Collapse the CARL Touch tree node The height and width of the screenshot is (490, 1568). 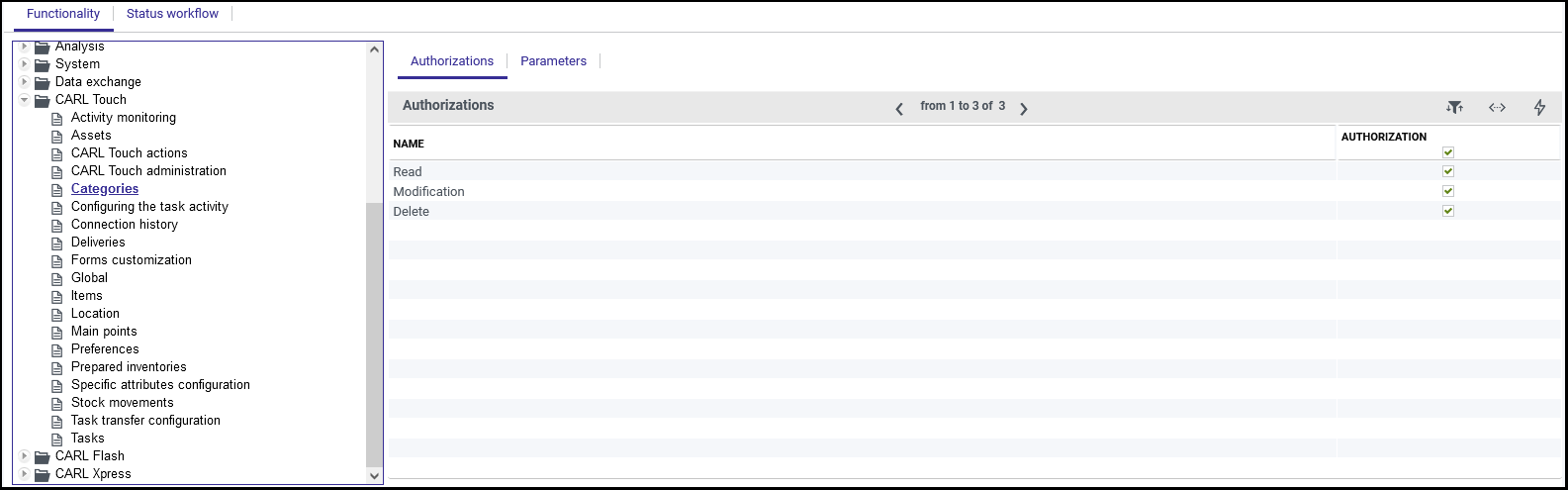click(x=25, y=100)
